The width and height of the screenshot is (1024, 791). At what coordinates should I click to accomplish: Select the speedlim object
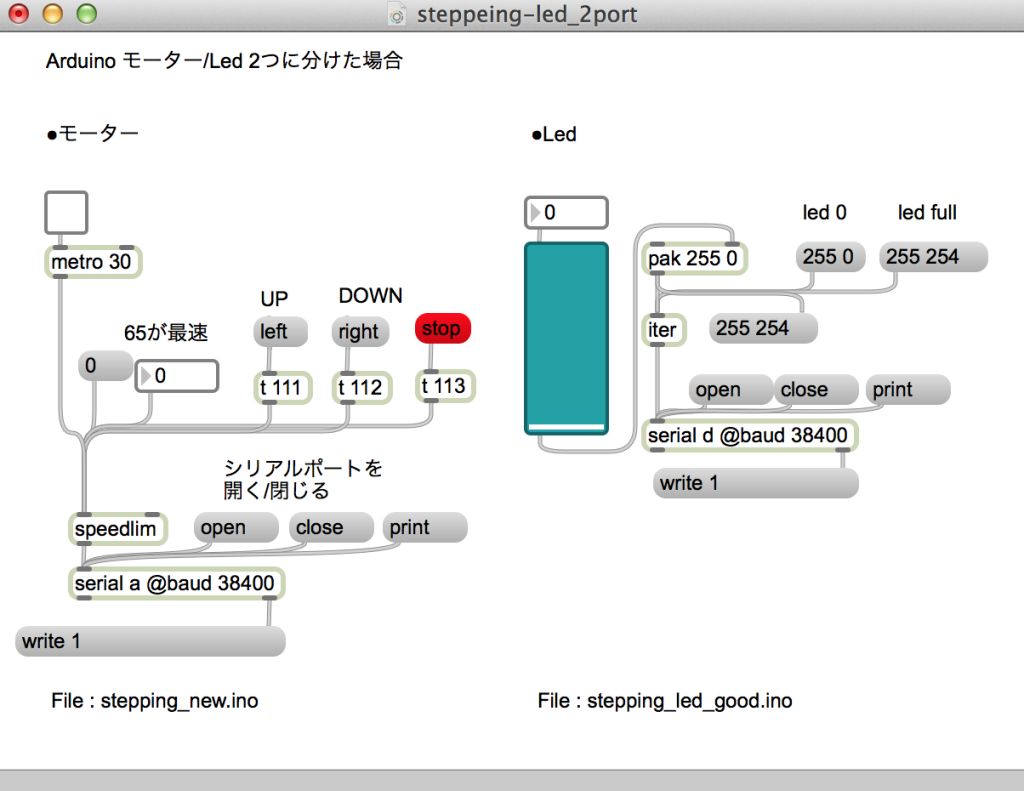pos(116,527)
